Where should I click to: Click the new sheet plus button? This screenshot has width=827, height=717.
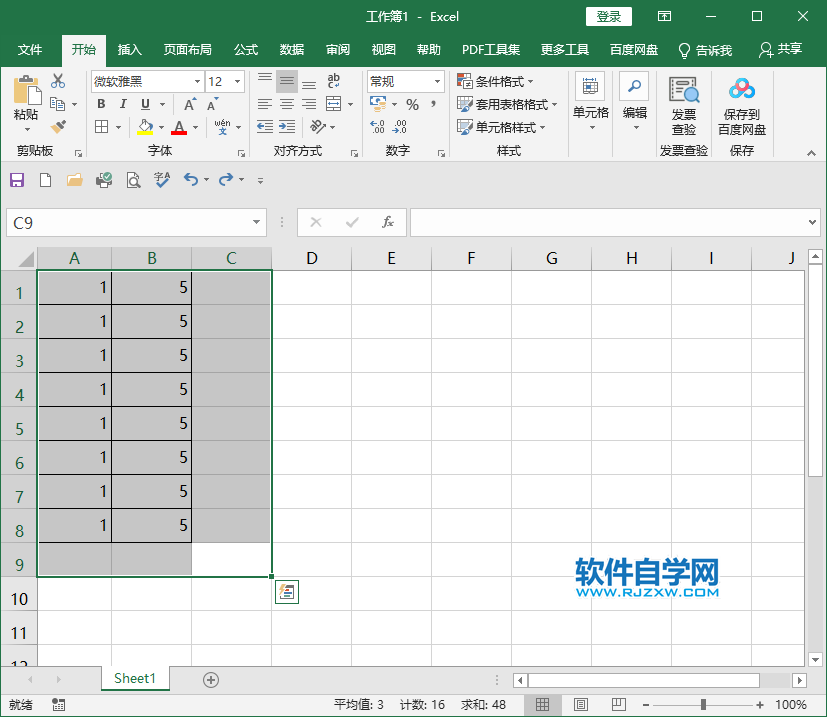[x=210, y=678]
